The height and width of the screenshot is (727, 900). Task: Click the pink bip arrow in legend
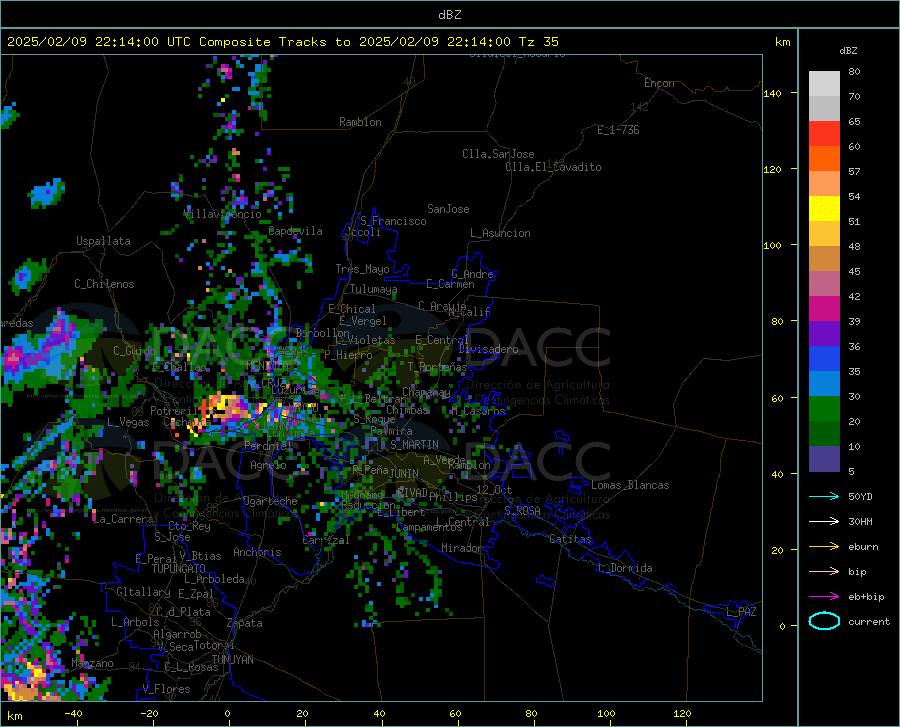click(824, 572)
